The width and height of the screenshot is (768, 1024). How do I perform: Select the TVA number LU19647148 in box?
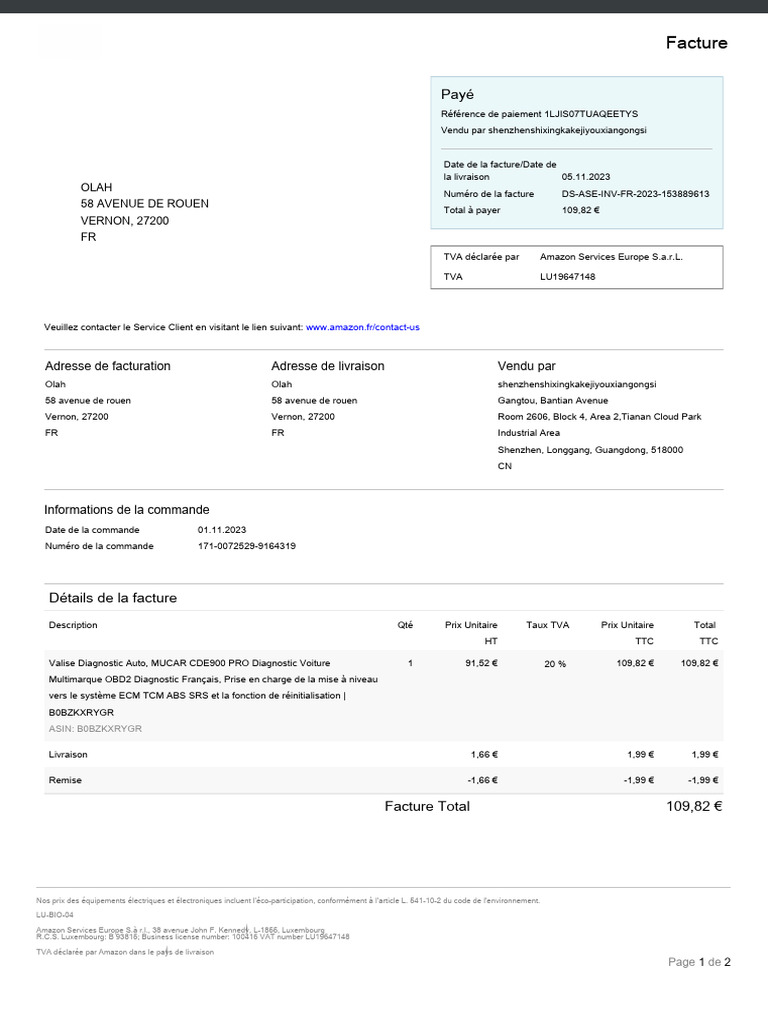[x=568, y=277]
